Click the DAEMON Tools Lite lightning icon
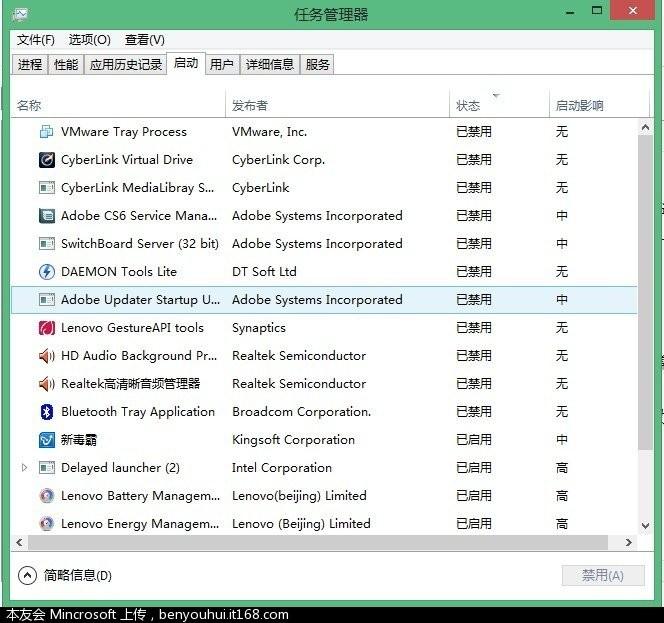Screen dimensions: 664x623 46,272
